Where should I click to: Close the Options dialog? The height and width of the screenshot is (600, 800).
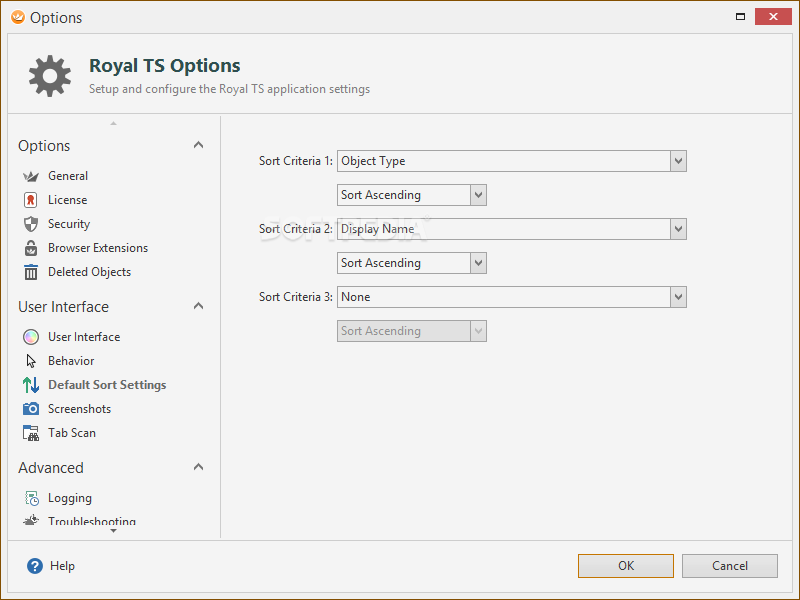coord(773,17)
